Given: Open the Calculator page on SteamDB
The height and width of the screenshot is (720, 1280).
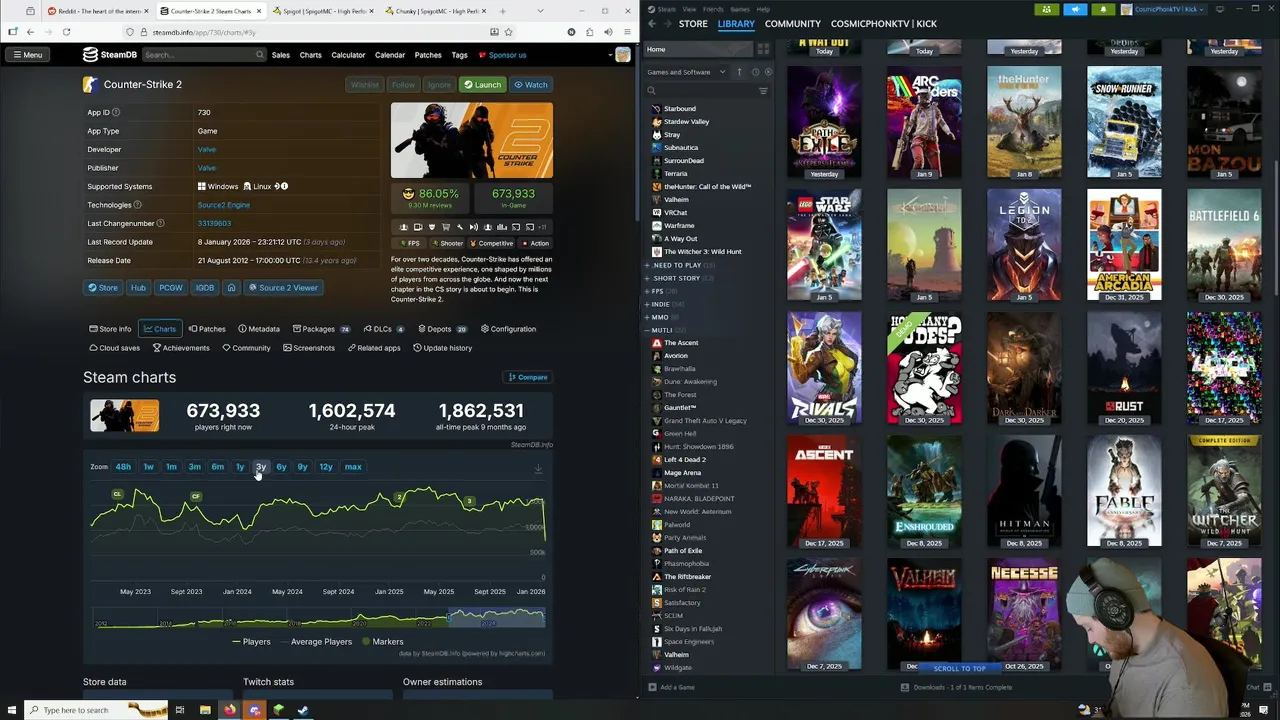Looking at the screenshot, I should pyautogui.click(x=348, y=55).
